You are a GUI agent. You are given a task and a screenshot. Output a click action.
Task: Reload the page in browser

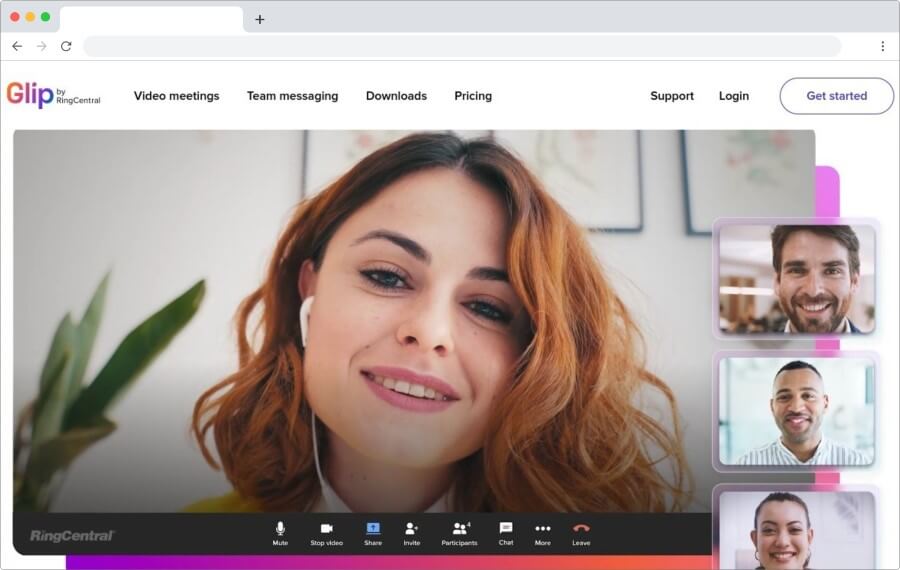pyautogui.click(x=66, y=46)
